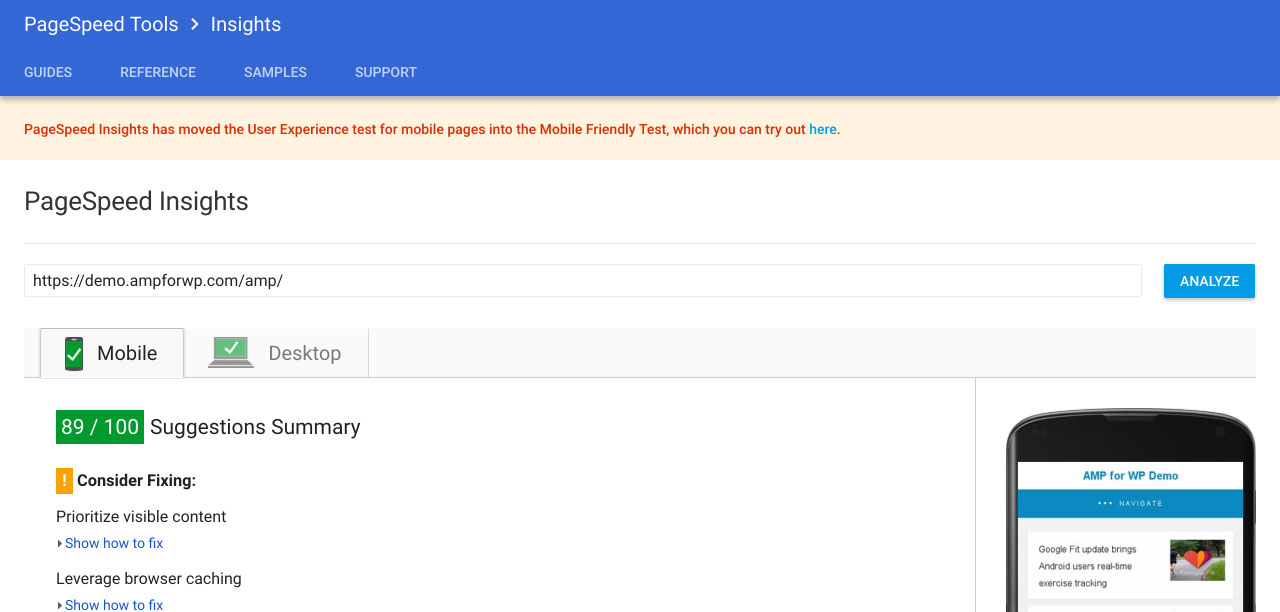1280x612 pixels.
Task: Click the 'Google Fit update brings' article text
Action: click(1087, 549)
